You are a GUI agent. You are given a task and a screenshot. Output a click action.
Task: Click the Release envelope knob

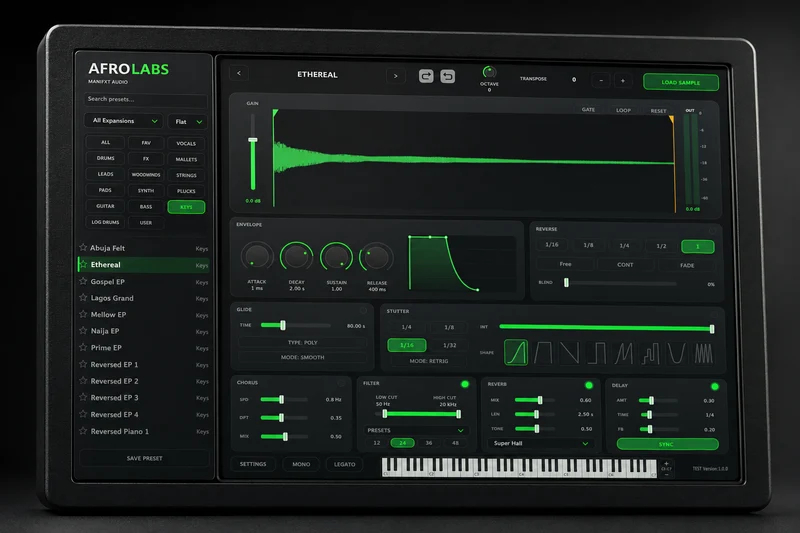tap(376, 258)
